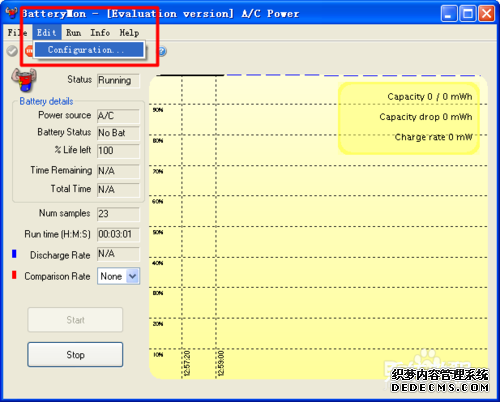This screenshot has height=402, width=500.
Task: Open the Comparison Rate dropdown arrow
Action: [x=132, y=276]
